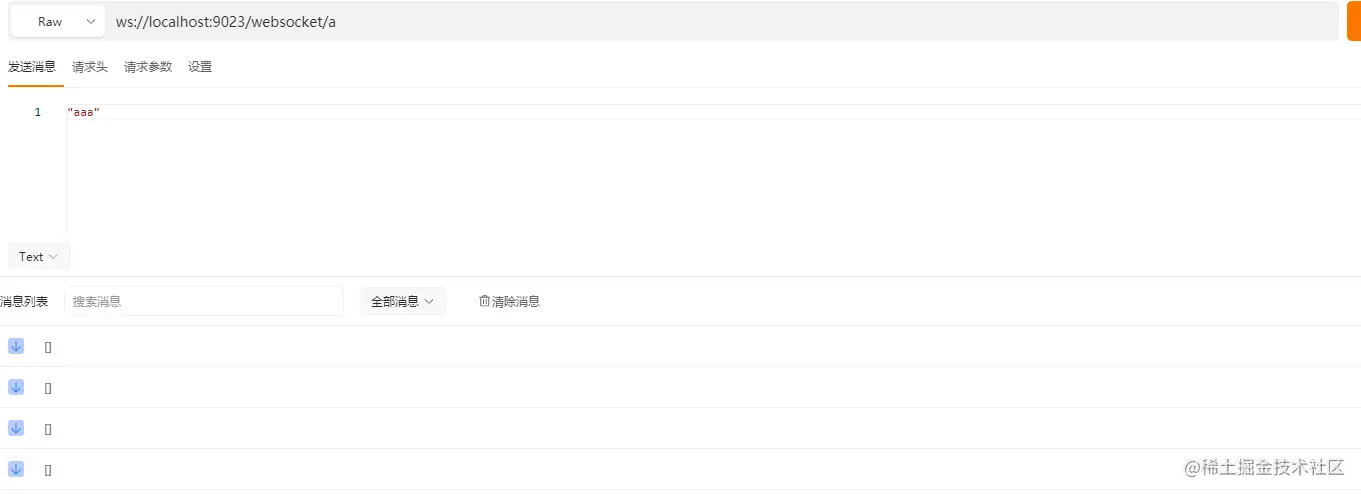The height and width of the screenshot is (494, 1361).
Task: Click the 搜索消息 search field
Action: [204, 301]
